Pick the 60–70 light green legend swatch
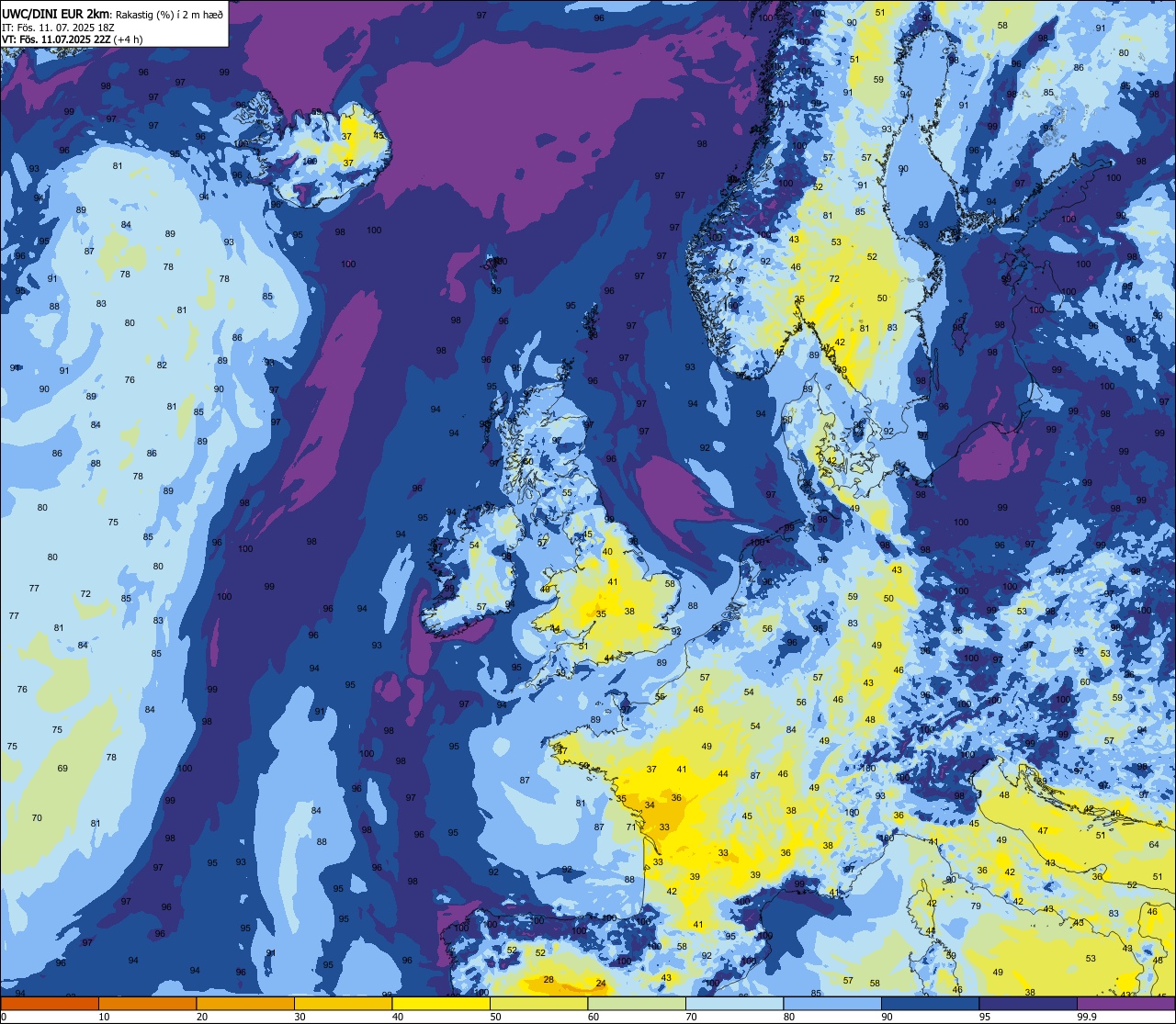This screenshot has height=1024, width=1176. tap(637, 1003)
